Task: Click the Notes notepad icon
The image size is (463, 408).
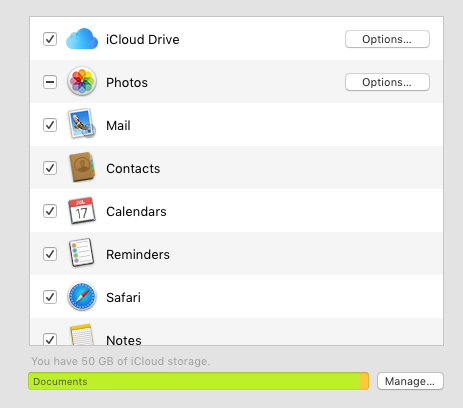Action: [x=82, y=335]
